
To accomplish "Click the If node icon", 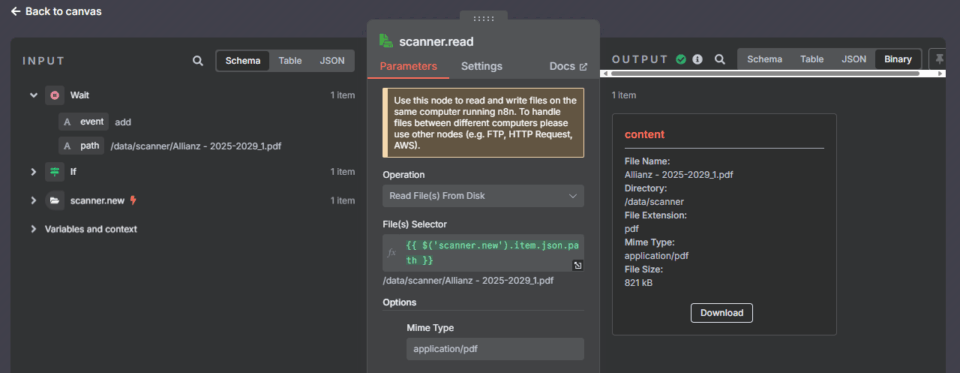I will 55,171.
